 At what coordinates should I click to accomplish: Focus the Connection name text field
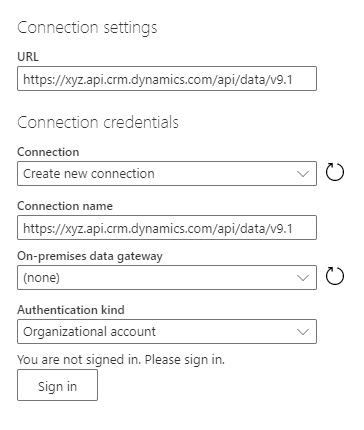tap(167, 228)
